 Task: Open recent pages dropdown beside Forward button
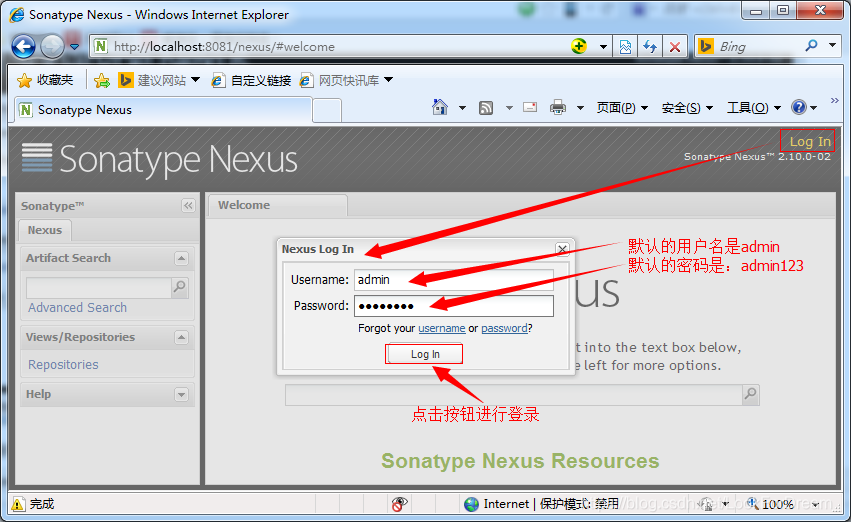click(74, 47)
